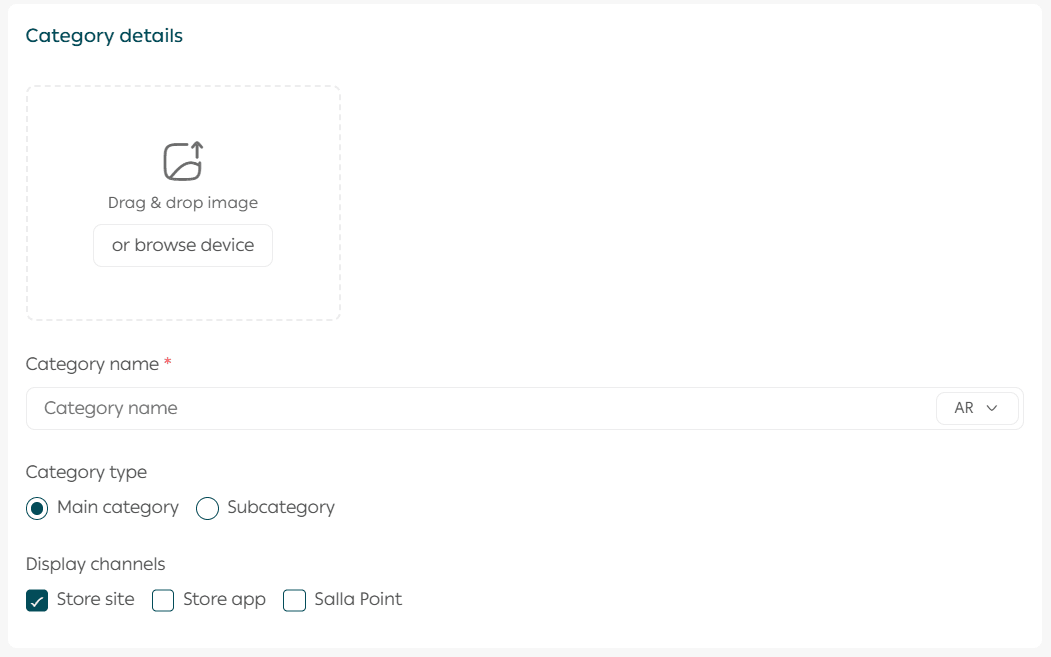This screenshot has height=657, width=1051.
Task: Enable the Store app checkbox
Action: [163, 600]
